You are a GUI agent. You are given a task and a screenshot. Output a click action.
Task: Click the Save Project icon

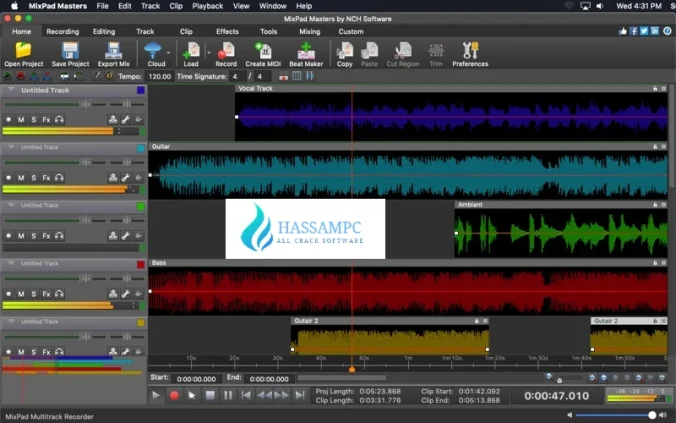click(70, 50)
